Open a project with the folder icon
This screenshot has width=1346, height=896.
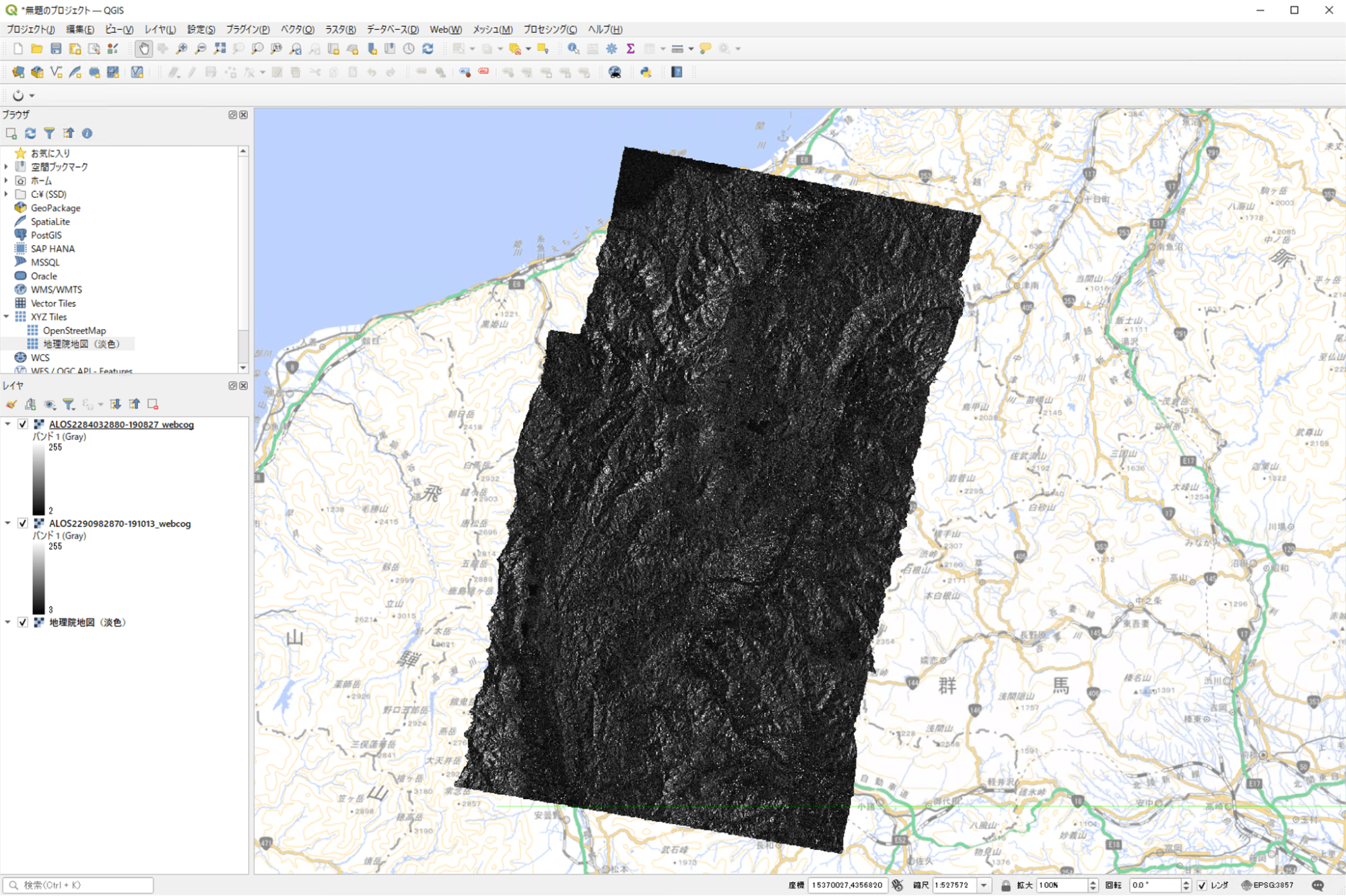pos(37,48)
